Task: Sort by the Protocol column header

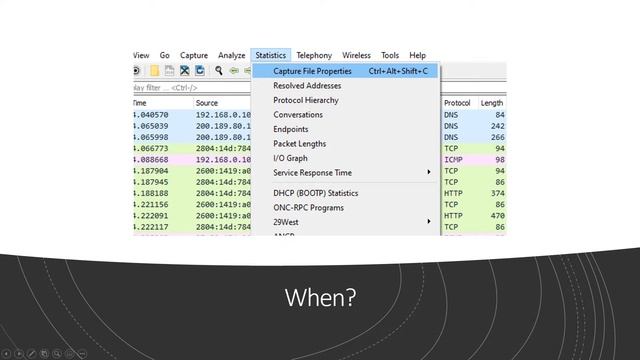Action: click(459, 103)
